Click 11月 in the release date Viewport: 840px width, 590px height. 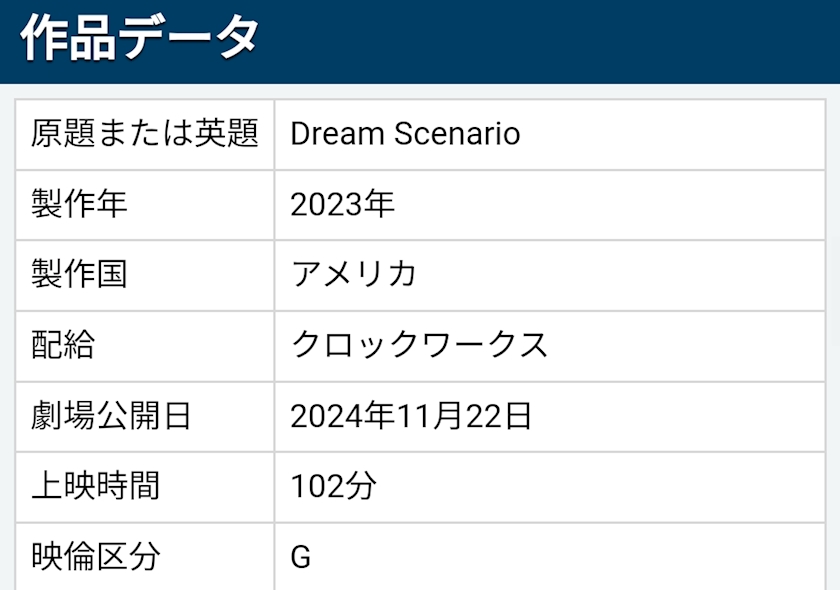pyautogui.click(x=428, y=416)
